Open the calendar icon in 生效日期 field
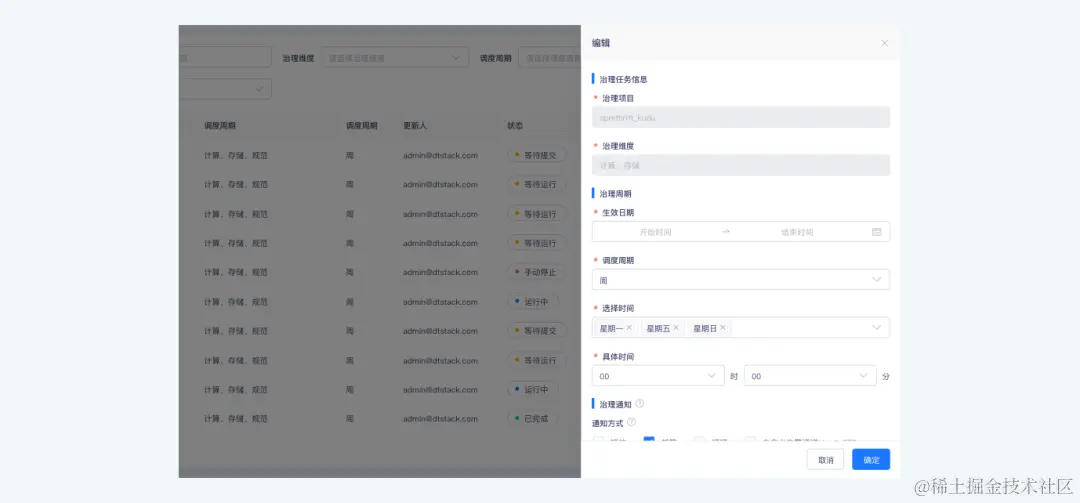Viewport: 1080px width, 503px height. click(x=876, y=232)
